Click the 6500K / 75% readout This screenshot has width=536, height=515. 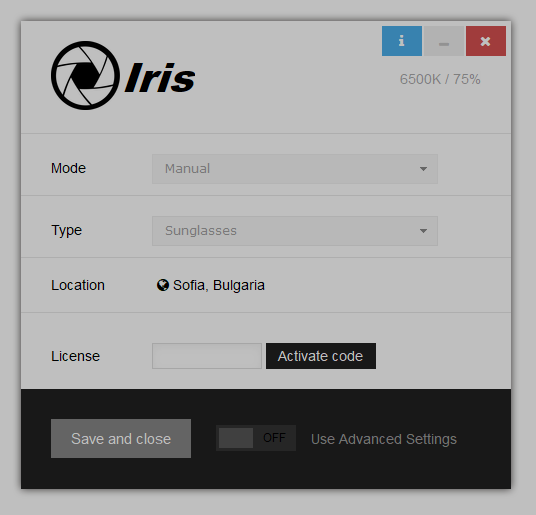click(x=440, y=79)
